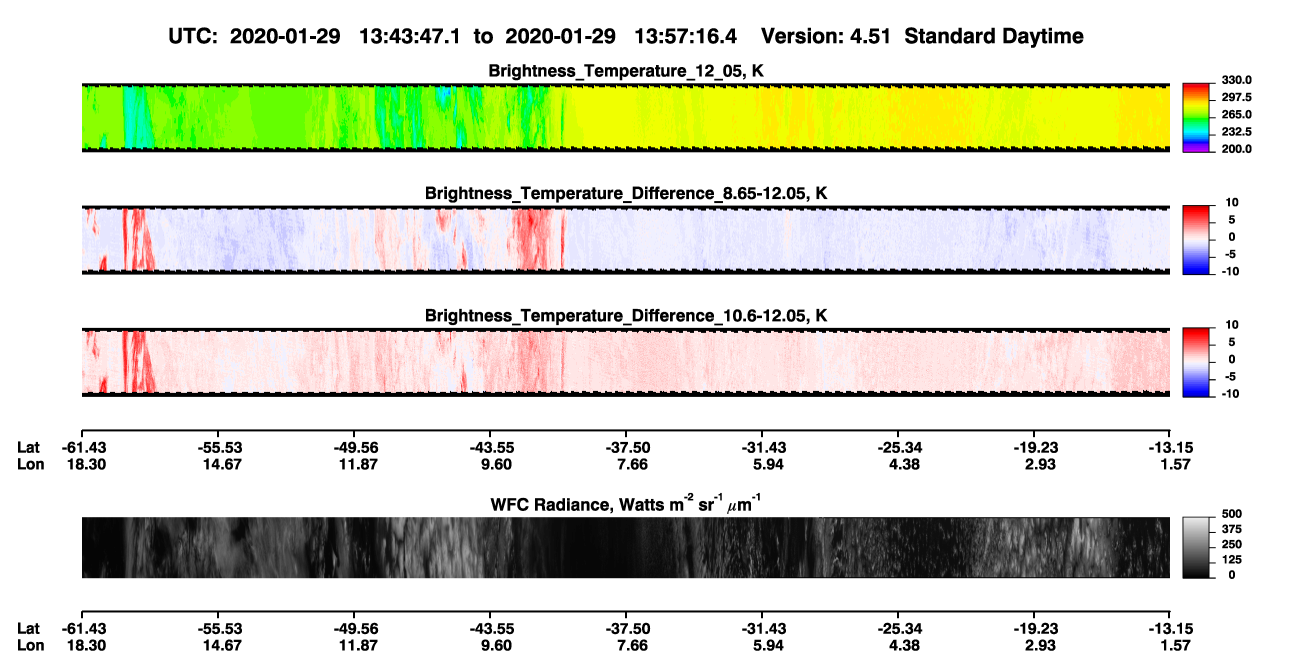This screenshot has width=1300, height=667.
Task: Click latitude -19.23 on the upper axis
Action: [x=1036, y=447]
